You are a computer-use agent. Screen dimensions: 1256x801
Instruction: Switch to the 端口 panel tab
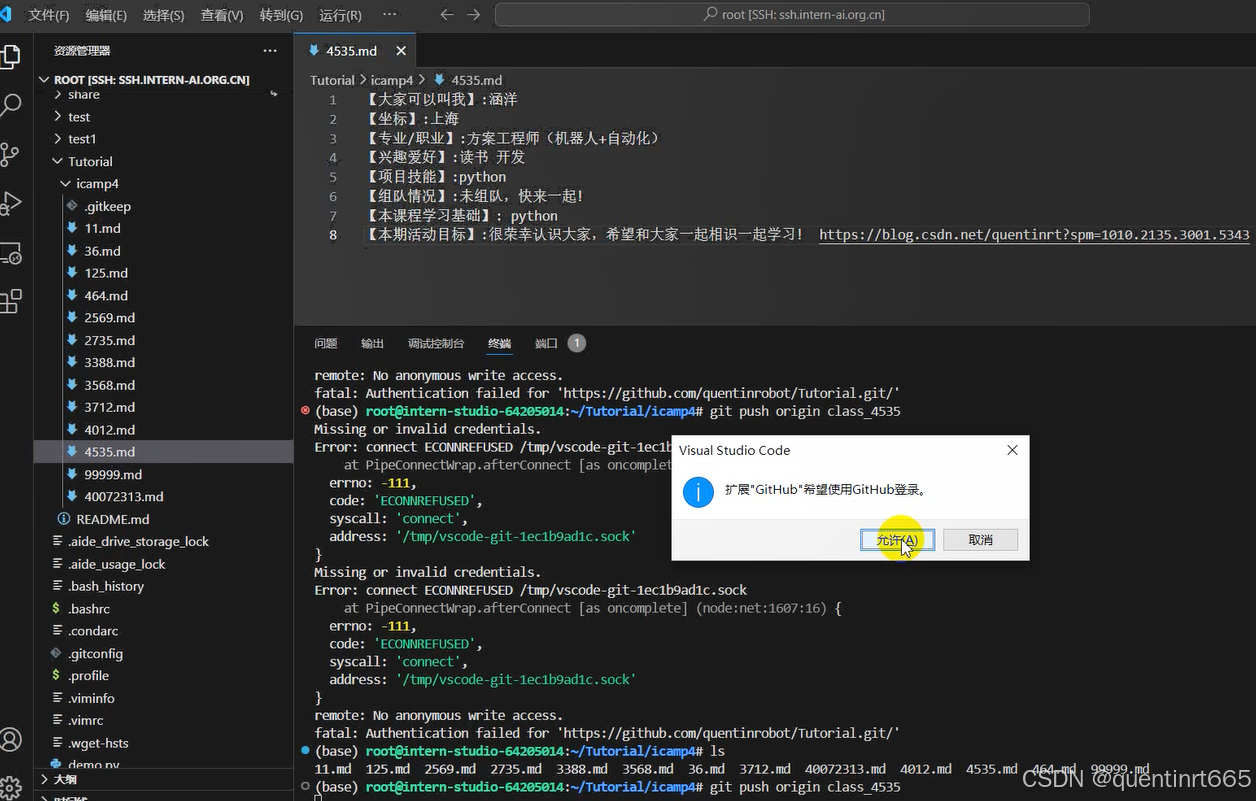546,343
